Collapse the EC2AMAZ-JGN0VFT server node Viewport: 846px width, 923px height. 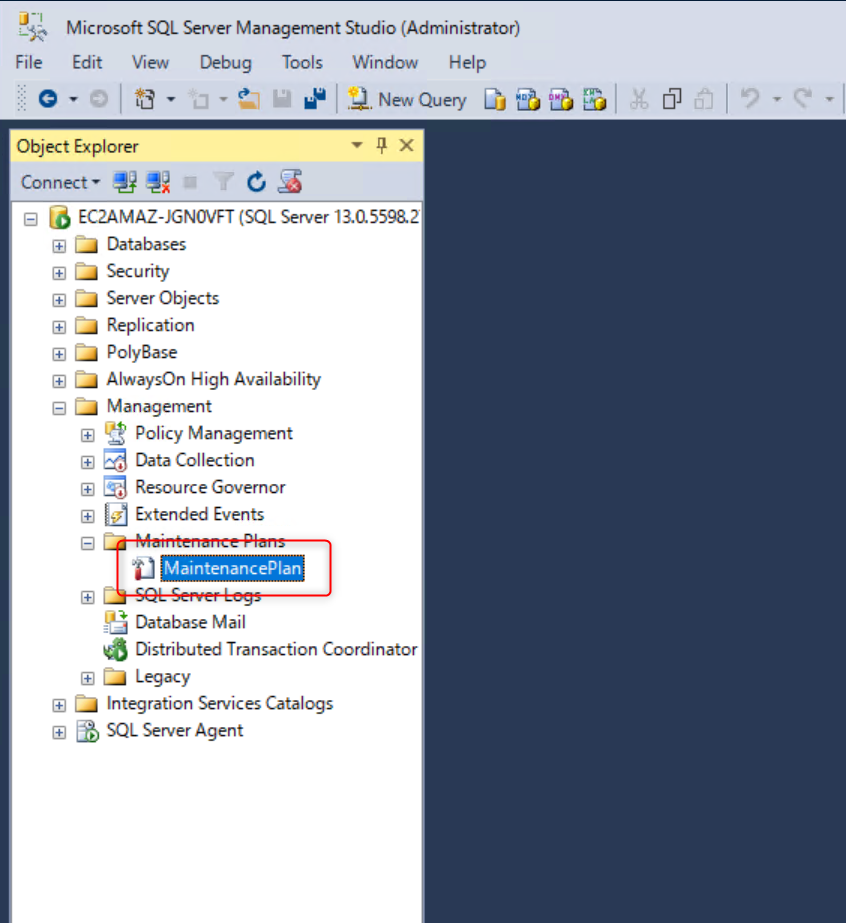pos(31,220)
